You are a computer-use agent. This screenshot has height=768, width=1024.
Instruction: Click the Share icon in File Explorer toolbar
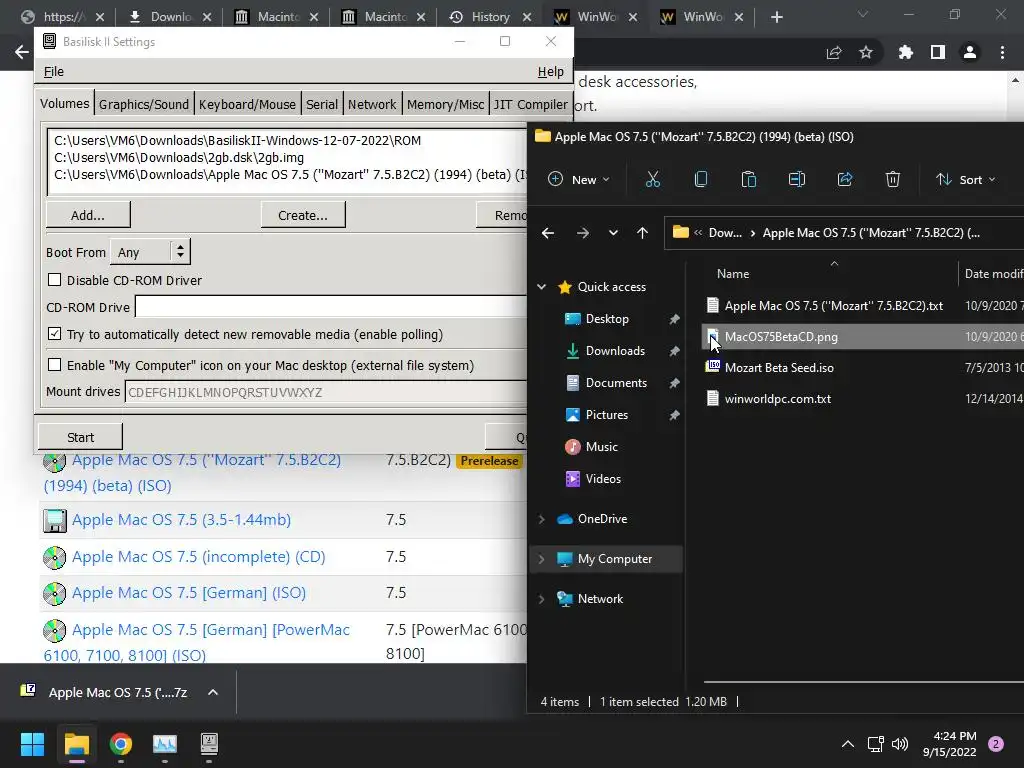coord(845,180)
